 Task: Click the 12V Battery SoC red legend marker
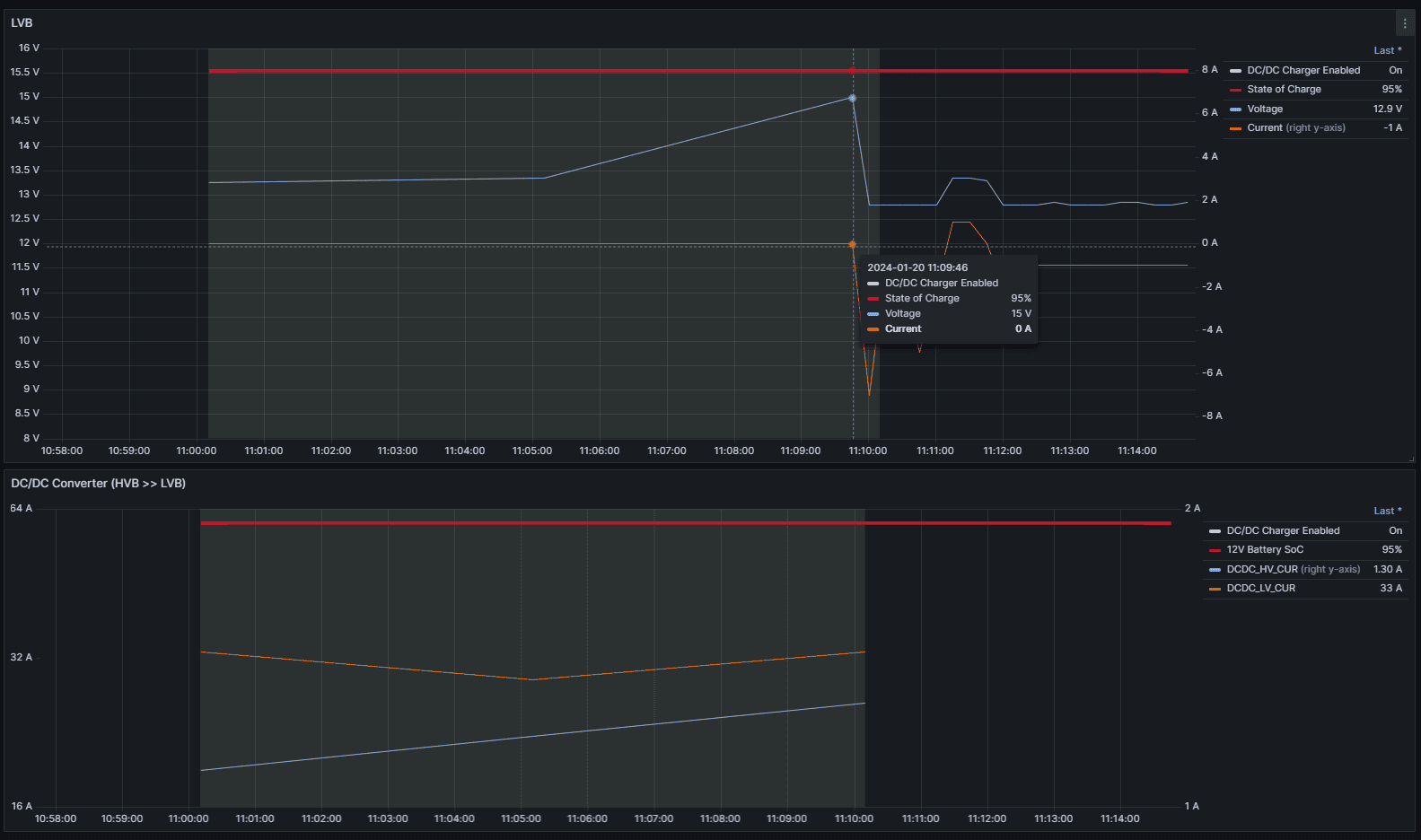pyautogui.click(x=1215, y=550)
